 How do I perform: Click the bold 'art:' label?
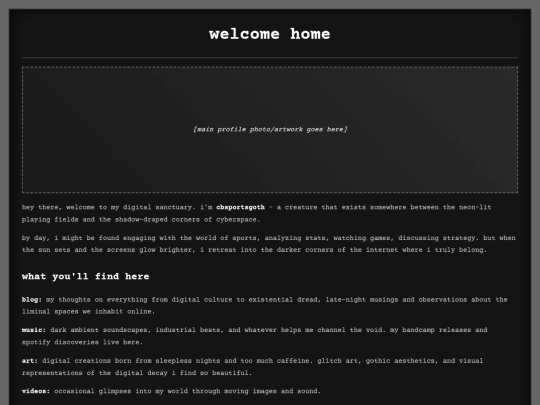[x=30, y=361]
